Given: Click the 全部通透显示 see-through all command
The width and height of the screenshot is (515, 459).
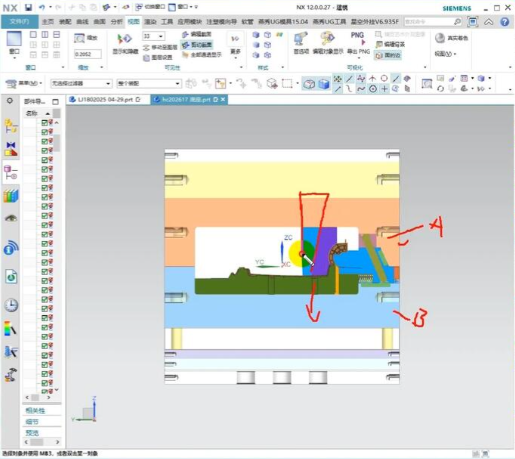Looking at the screenshot, I should coord(201,55).
